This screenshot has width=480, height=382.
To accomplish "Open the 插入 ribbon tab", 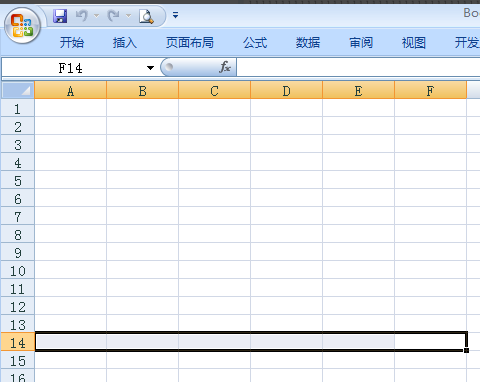I will pos(125,43).
